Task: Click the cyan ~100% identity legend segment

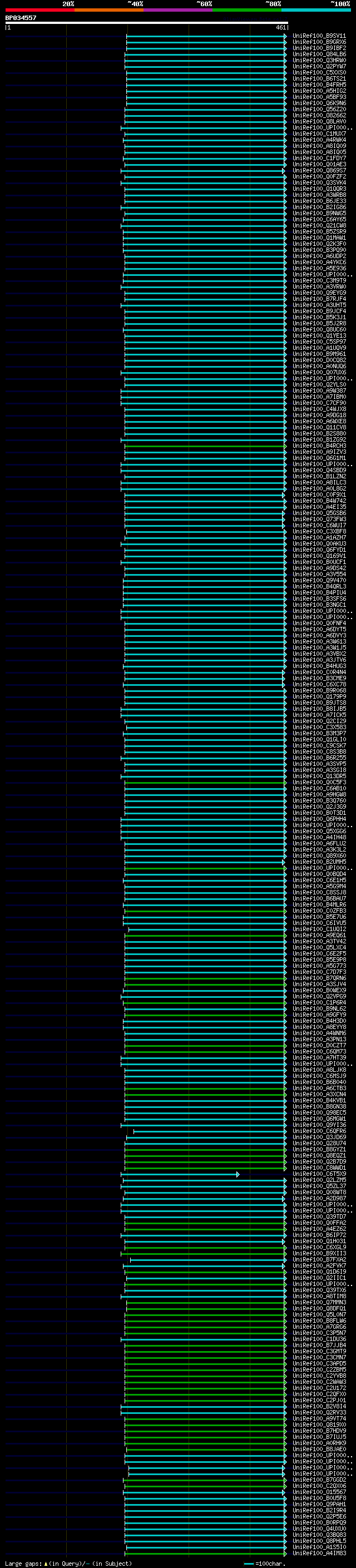Action: tap(316, 10)
